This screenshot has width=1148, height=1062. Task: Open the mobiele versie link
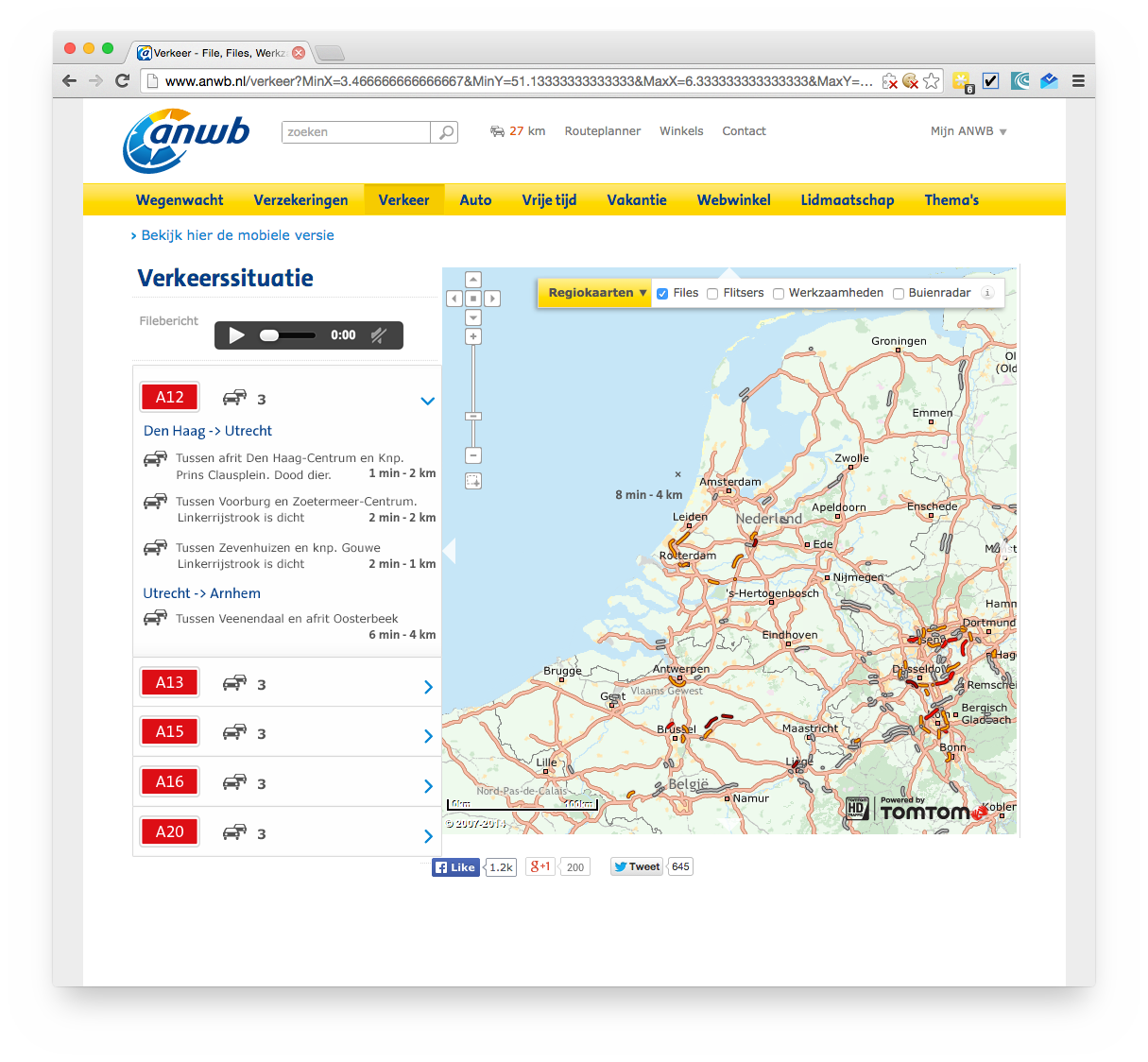point(237,235)
